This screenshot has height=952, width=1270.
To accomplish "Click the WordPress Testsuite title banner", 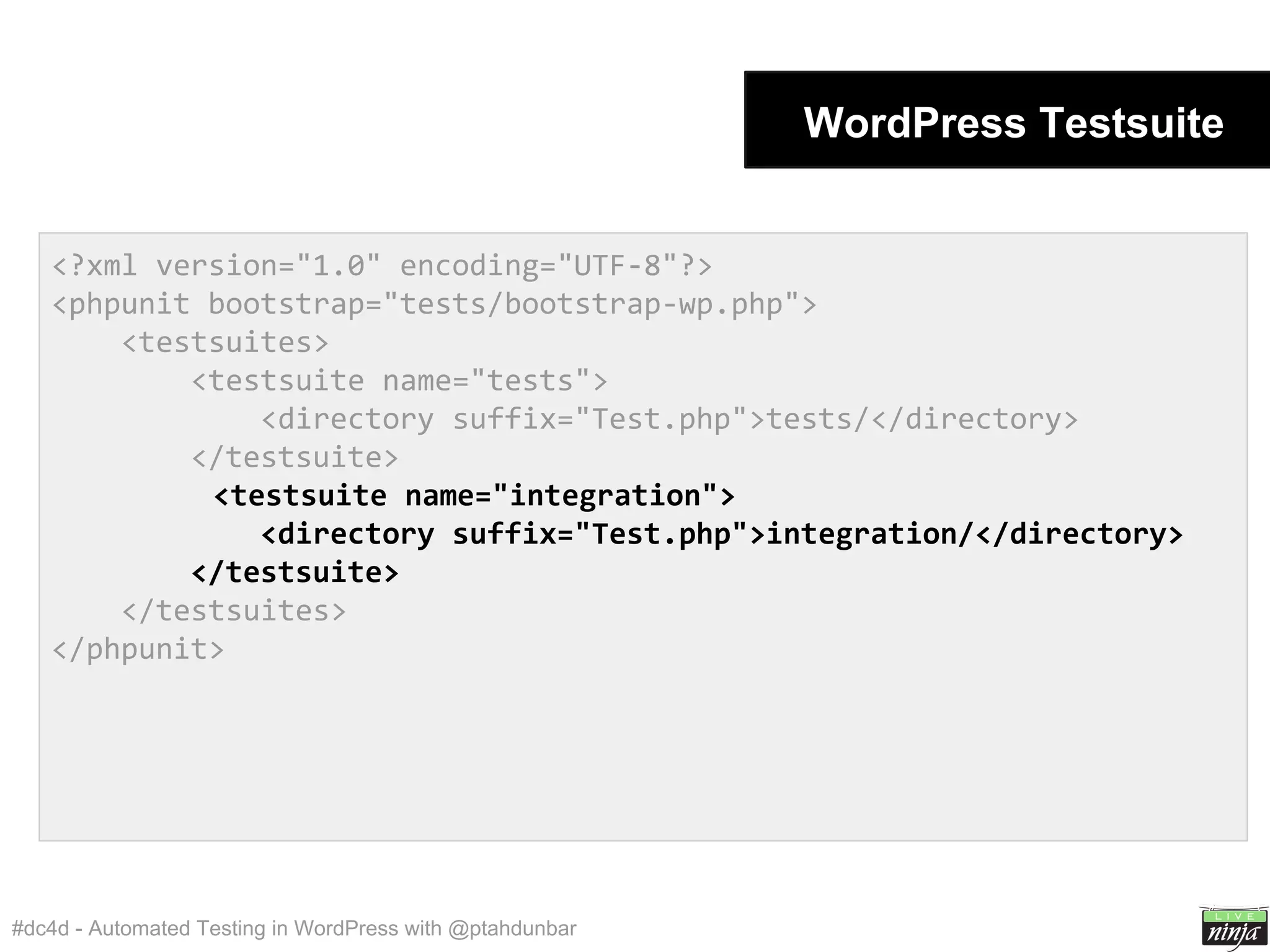I will [1007, 120].
